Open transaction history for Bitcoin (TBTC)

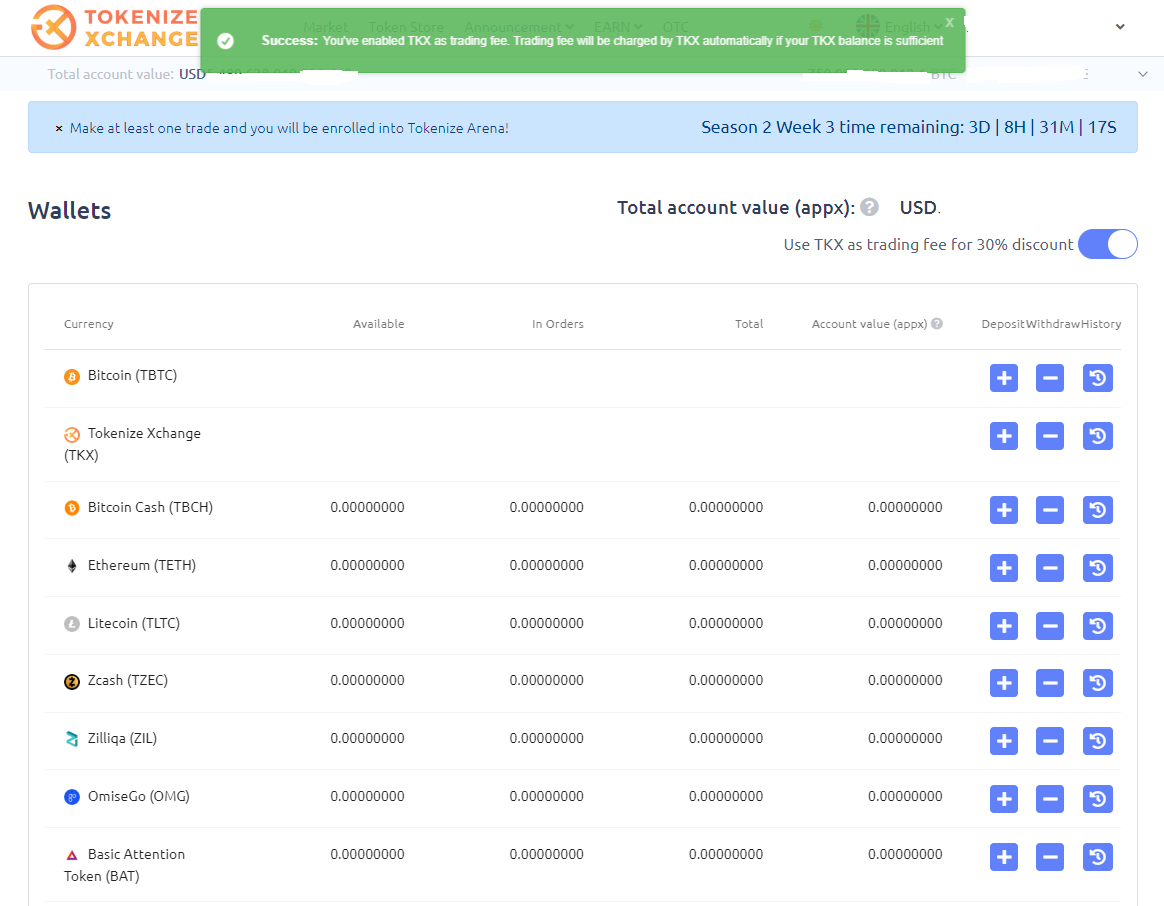(1098, 378)
